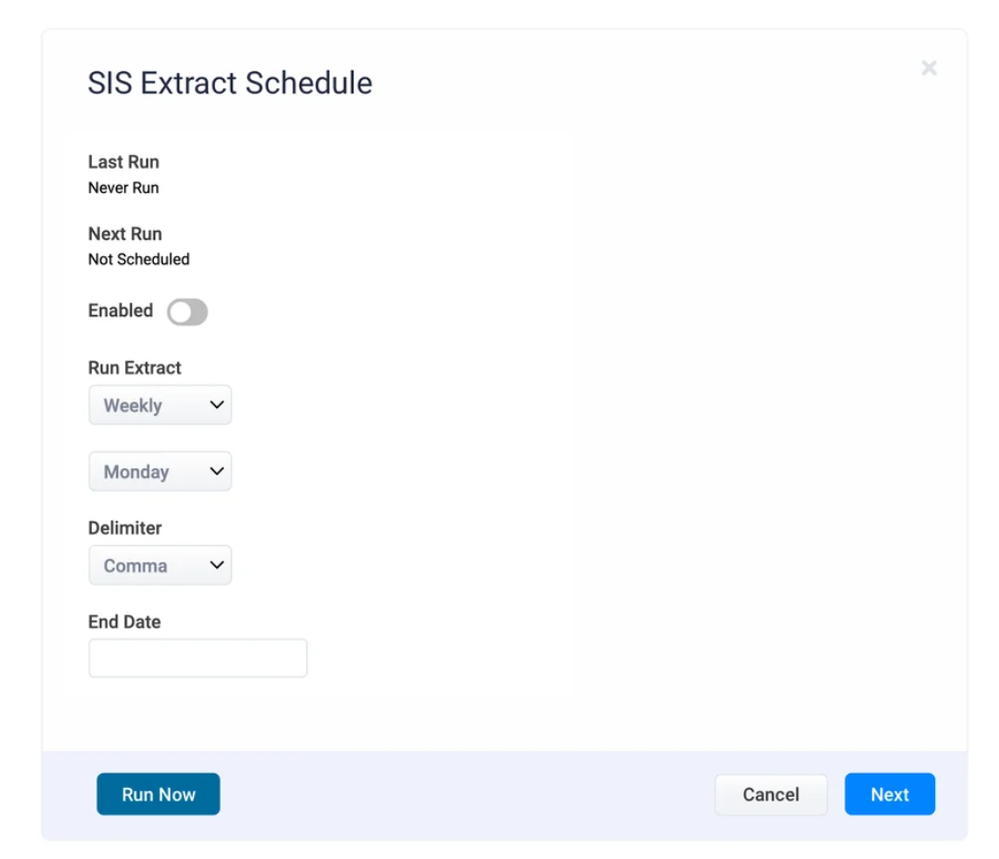The image size is (999, 859).
Task: Click the chevron arrow on Monday dropdown
Action: [216, 472]
